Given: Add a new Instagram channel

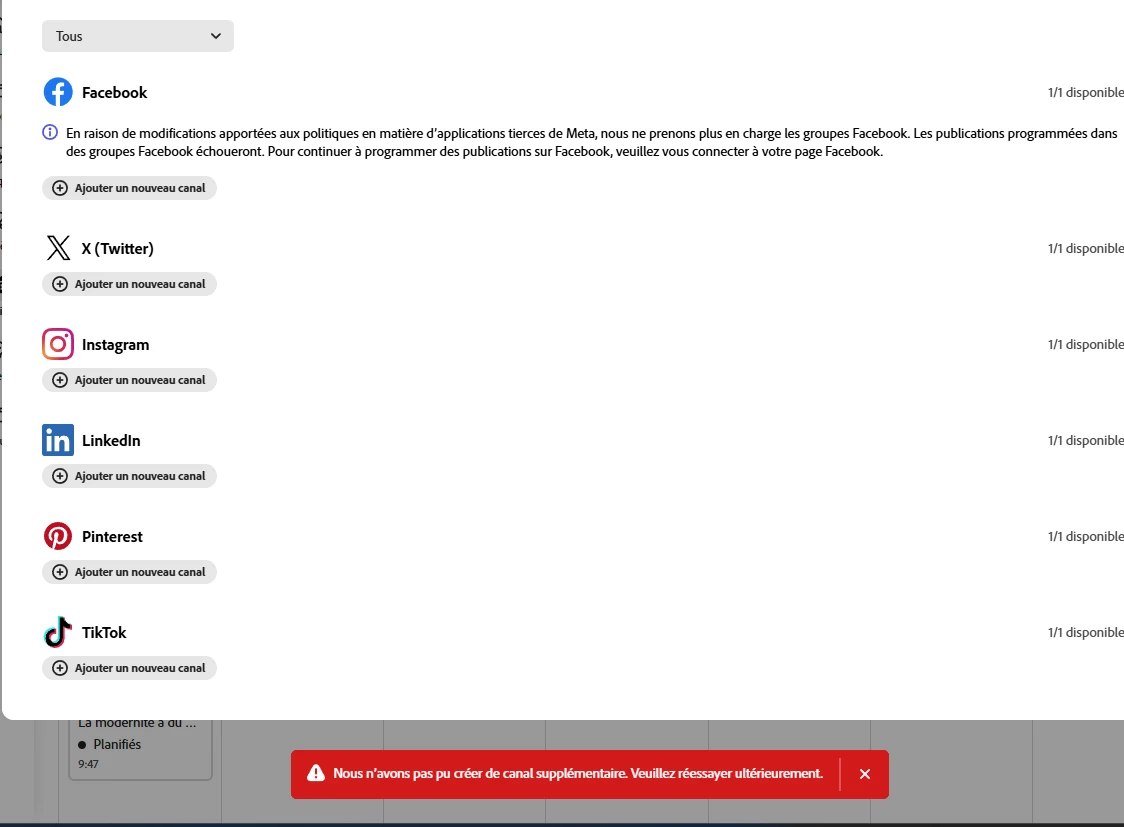Looking at the screenshot, I should pyautogui.click(x=129, y=380).
